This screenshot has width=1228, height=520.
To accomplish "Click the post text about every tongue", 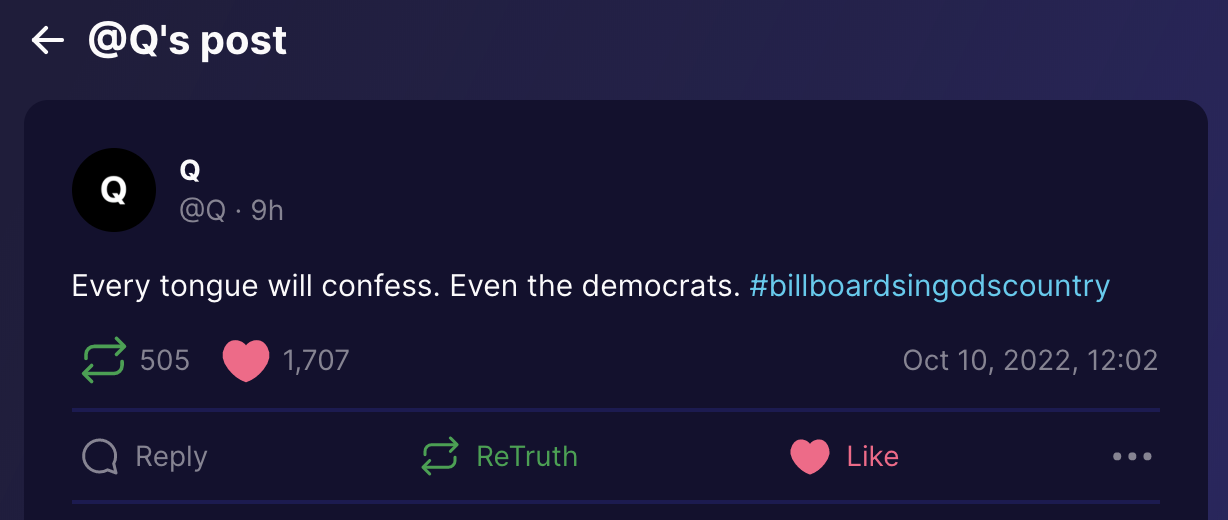I will point(406,287).
